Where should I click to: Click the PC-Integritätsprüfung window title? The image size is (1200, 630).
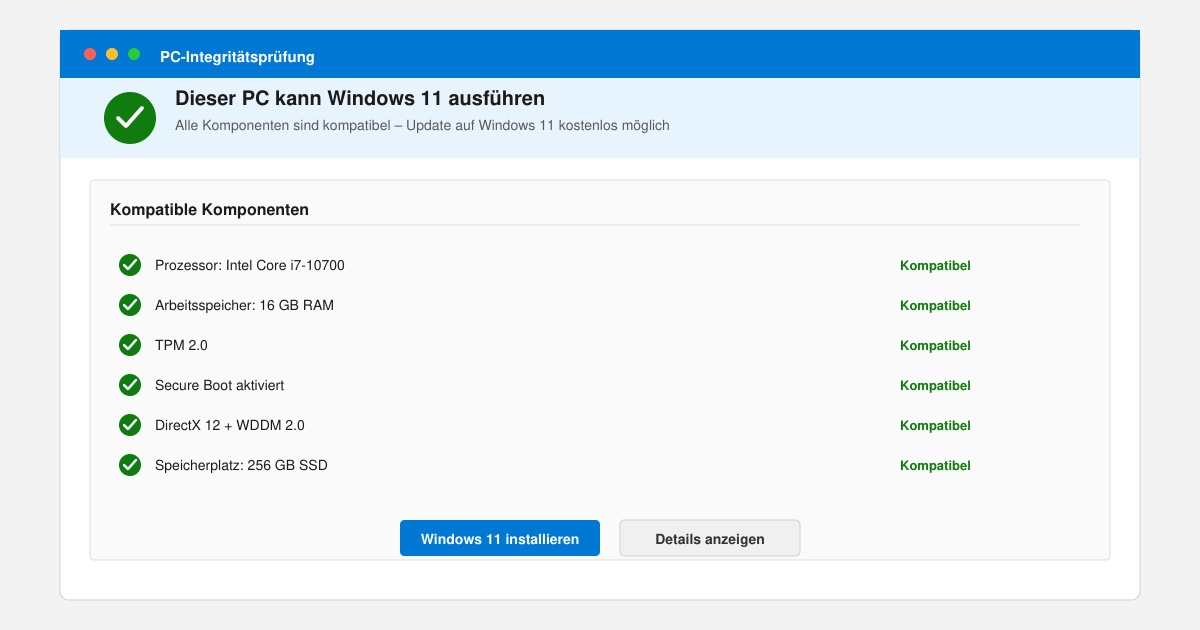pyautogui.click(x=237, y=57)
